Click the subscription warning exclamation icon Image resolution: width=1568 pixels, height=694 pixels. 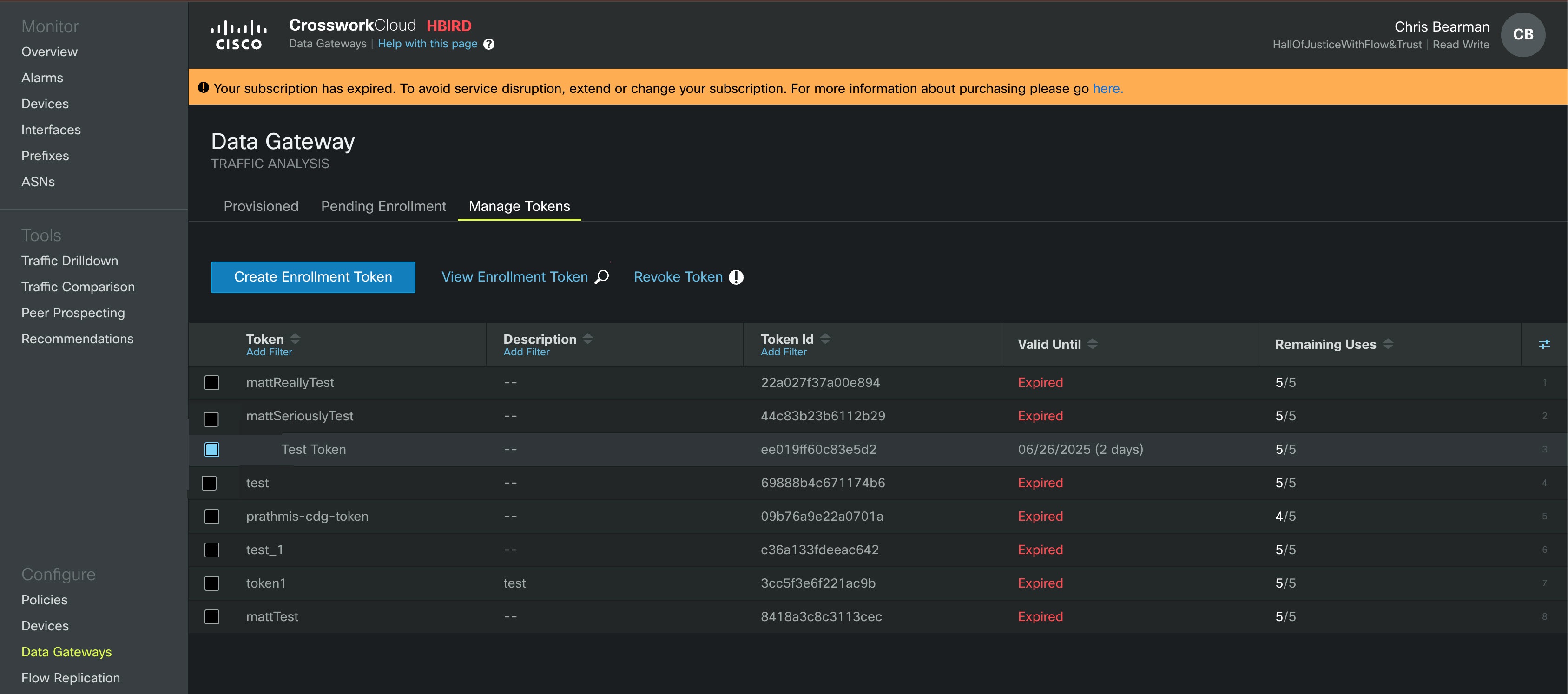(x=203, y=88)
